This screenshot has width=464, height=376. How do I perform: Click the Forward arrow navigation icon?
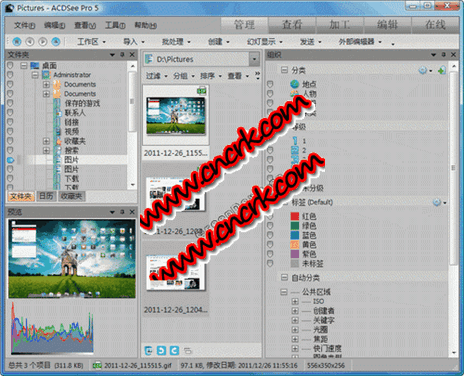click(43, 42)
